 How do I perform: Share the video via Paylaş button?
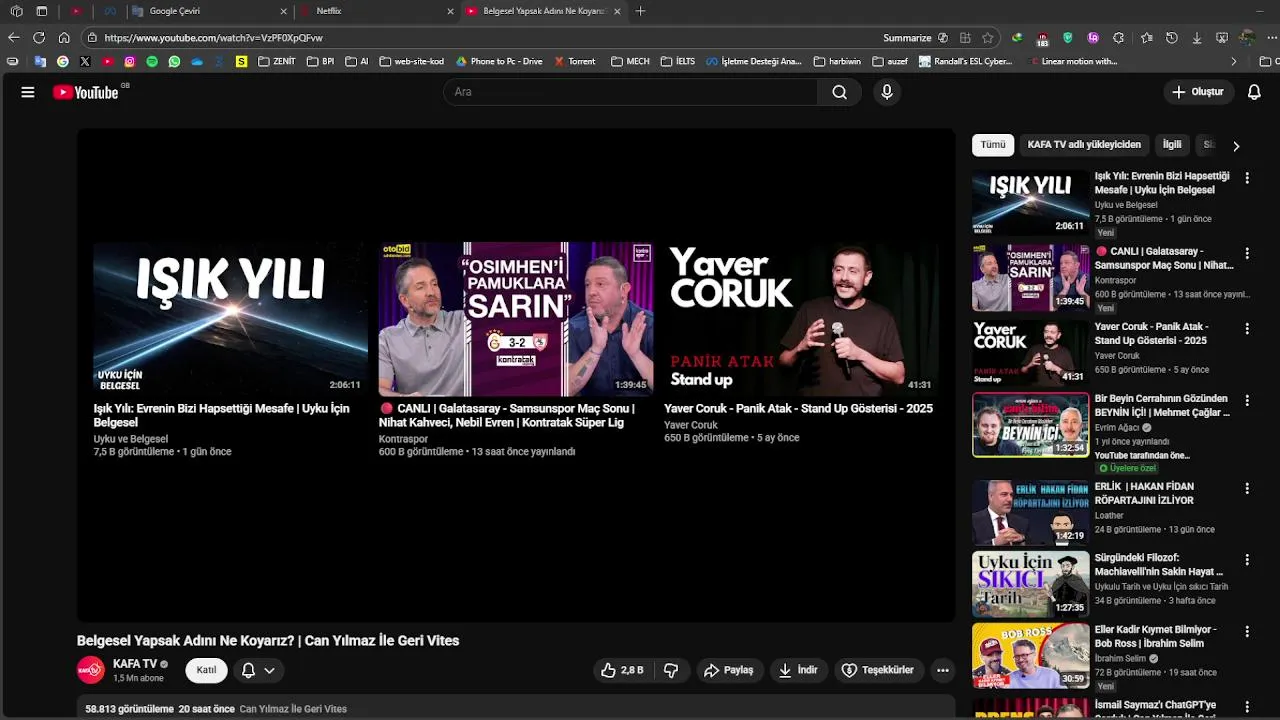tap(728, 670)
